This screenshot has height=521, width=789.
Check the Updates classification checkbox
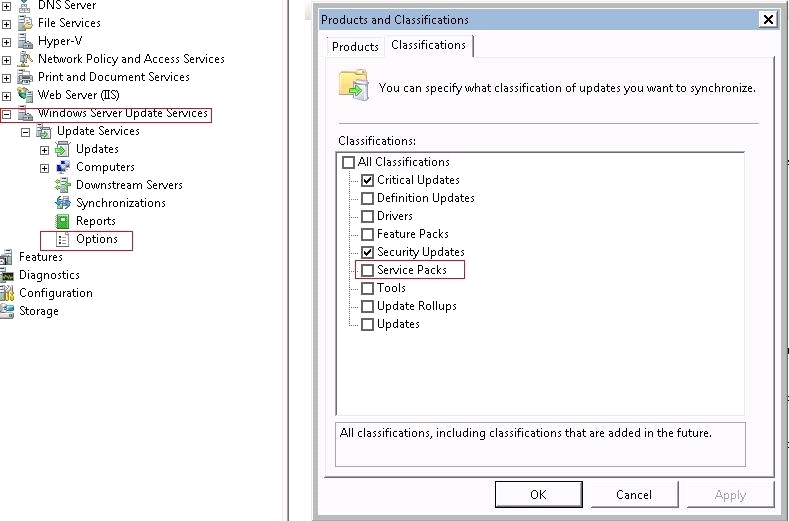click(x=367, y=325)
